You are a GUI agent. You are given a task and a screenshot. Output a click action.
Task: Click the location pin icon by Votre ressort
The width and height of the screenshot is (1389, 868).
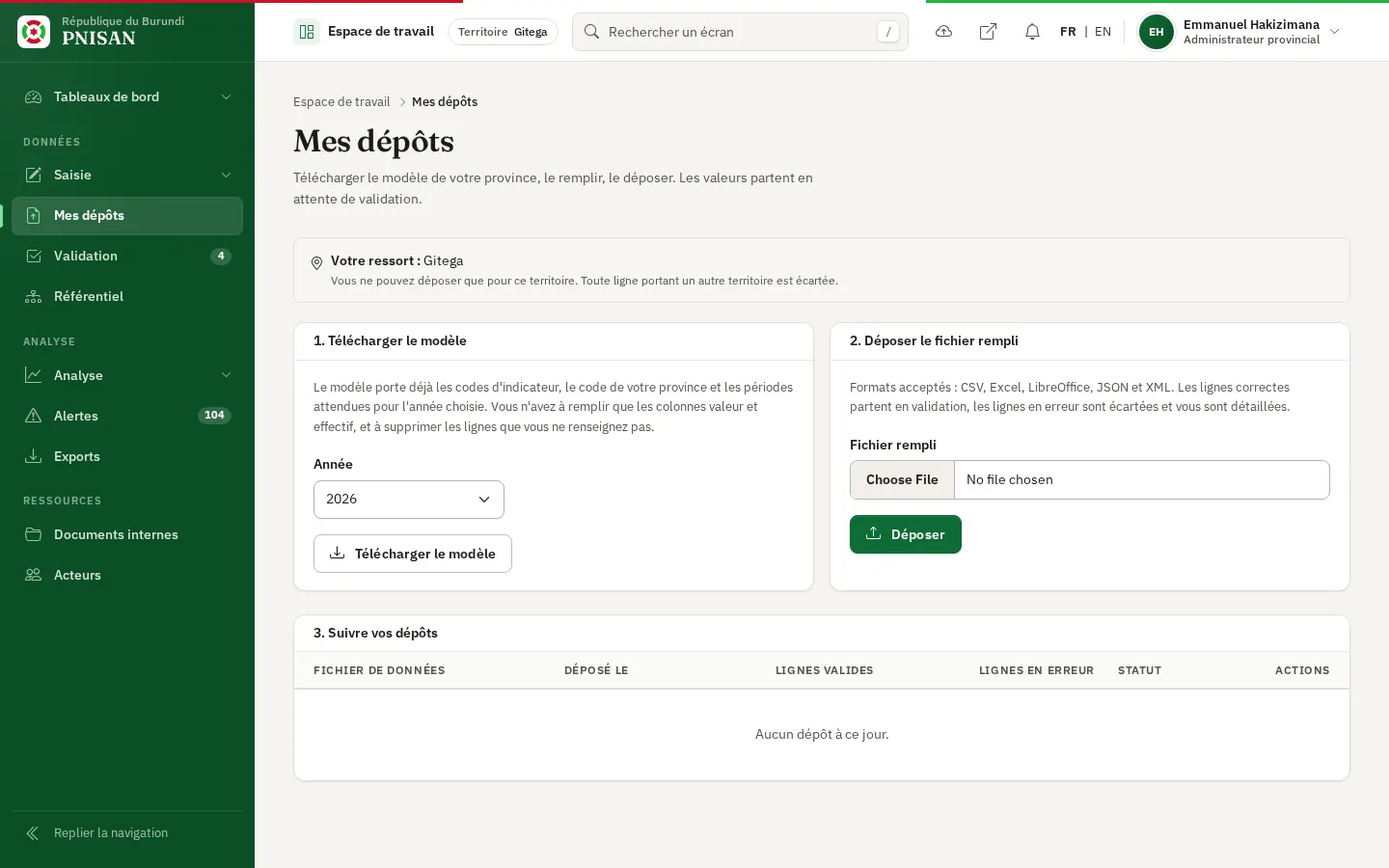pos(316,263)
